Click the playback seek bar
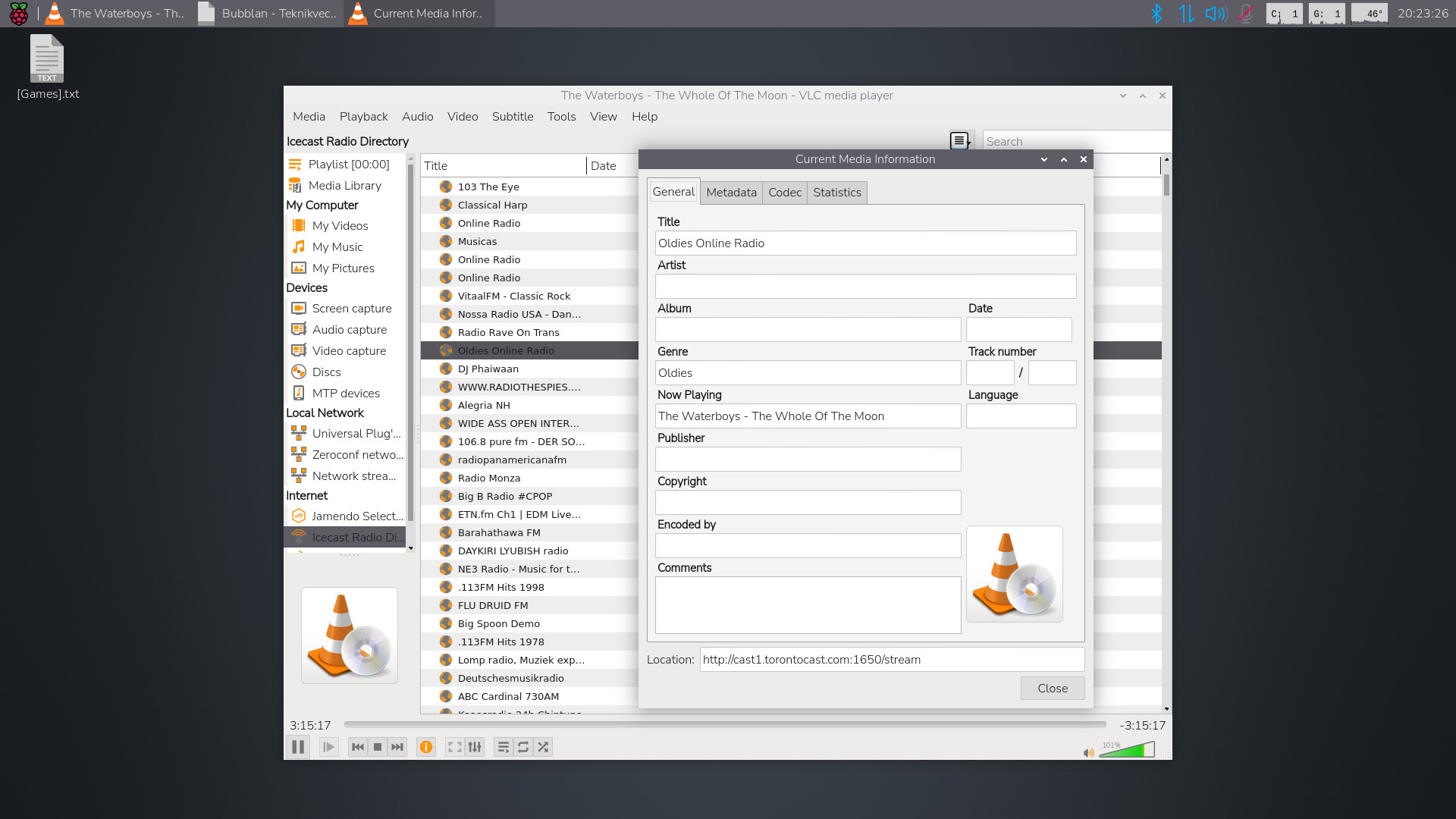 click(725, 725)
